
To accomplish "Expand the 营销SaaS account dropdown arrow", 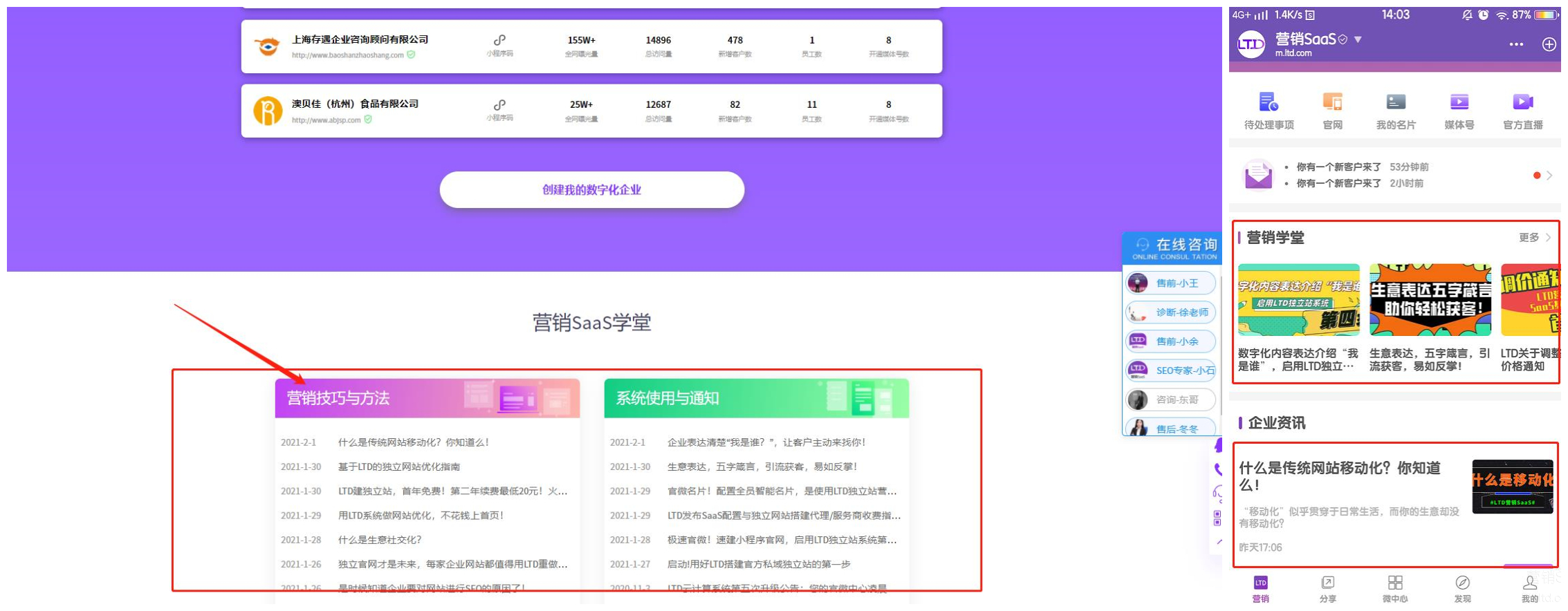I will [x=1358, y=39].
